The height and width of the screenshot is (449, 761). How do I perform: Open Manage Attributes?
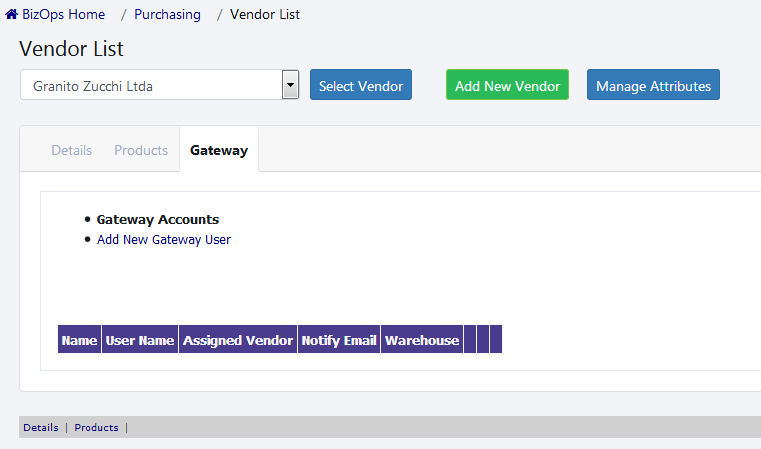[x=653, y=86]
